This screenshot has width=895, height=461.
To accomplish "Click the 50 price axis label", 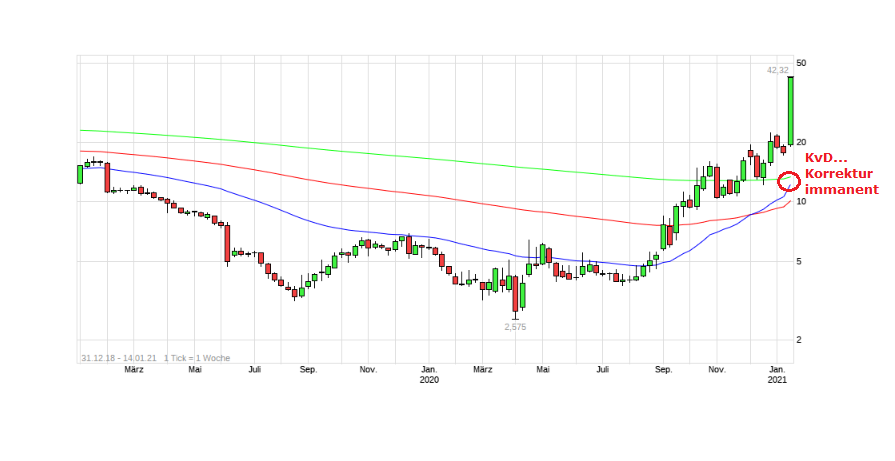I will [801, 63].
